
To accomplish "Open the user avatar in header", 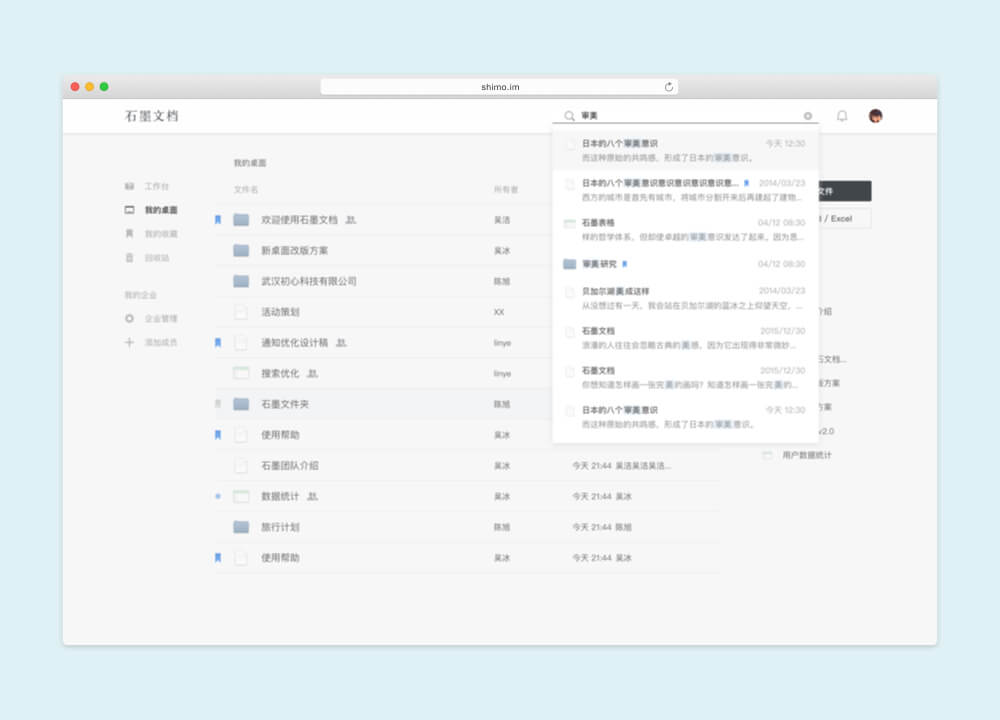I will (875, 116).
